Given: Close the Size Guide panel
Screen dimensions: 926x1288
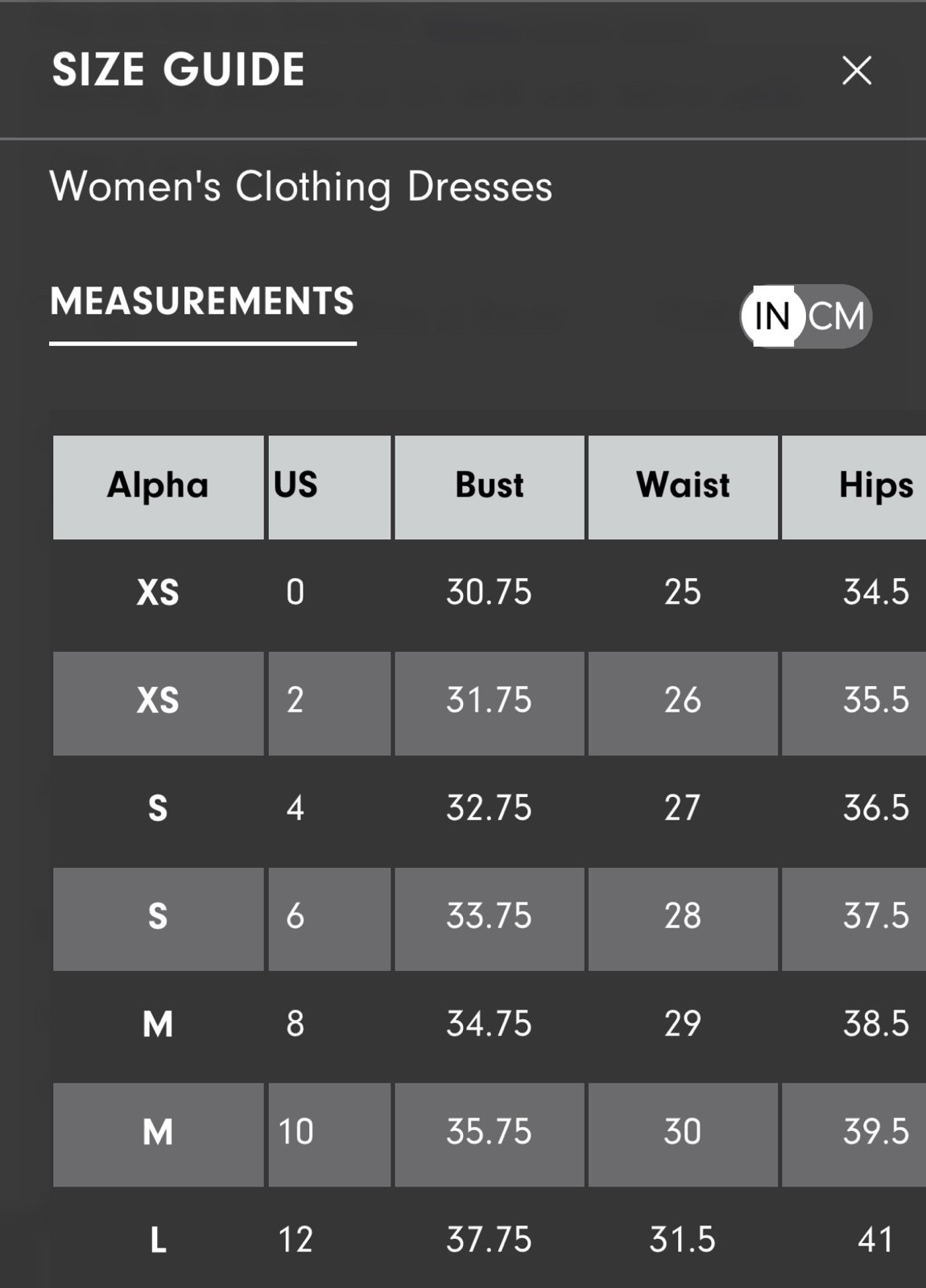Looking at the screenshot, I should click(857, 71).
